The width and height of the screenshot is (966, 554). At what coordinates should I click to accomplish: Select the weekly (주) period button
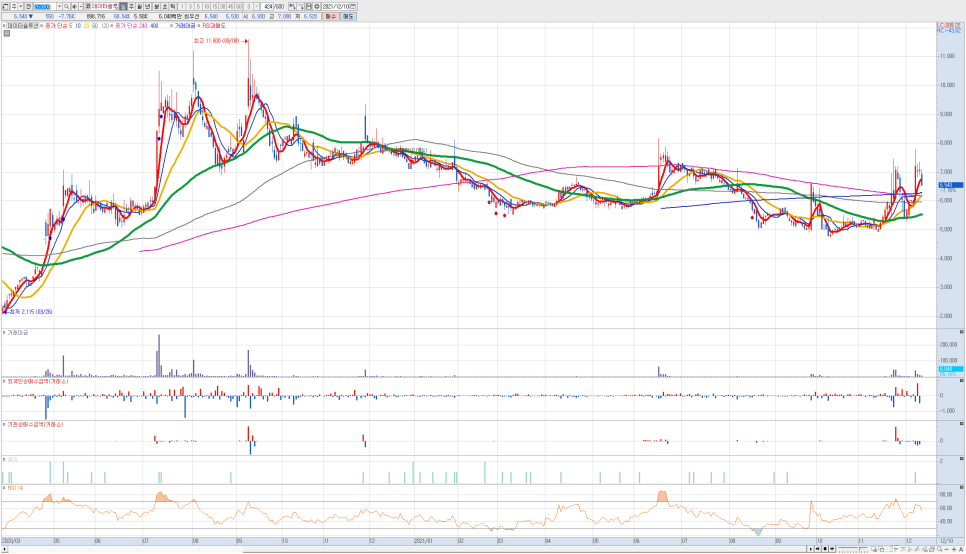pyautogui.click(x=131, y=6)
